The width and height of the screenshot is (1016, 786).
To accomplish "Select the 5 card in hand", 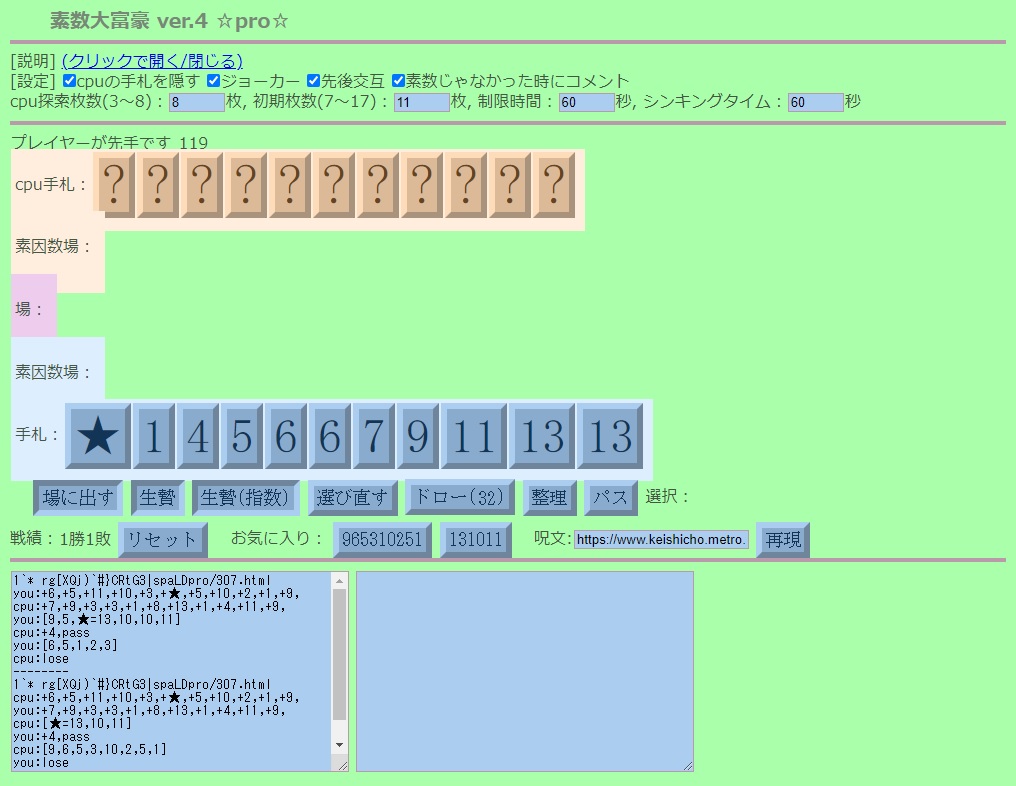I will click(242, 435).
